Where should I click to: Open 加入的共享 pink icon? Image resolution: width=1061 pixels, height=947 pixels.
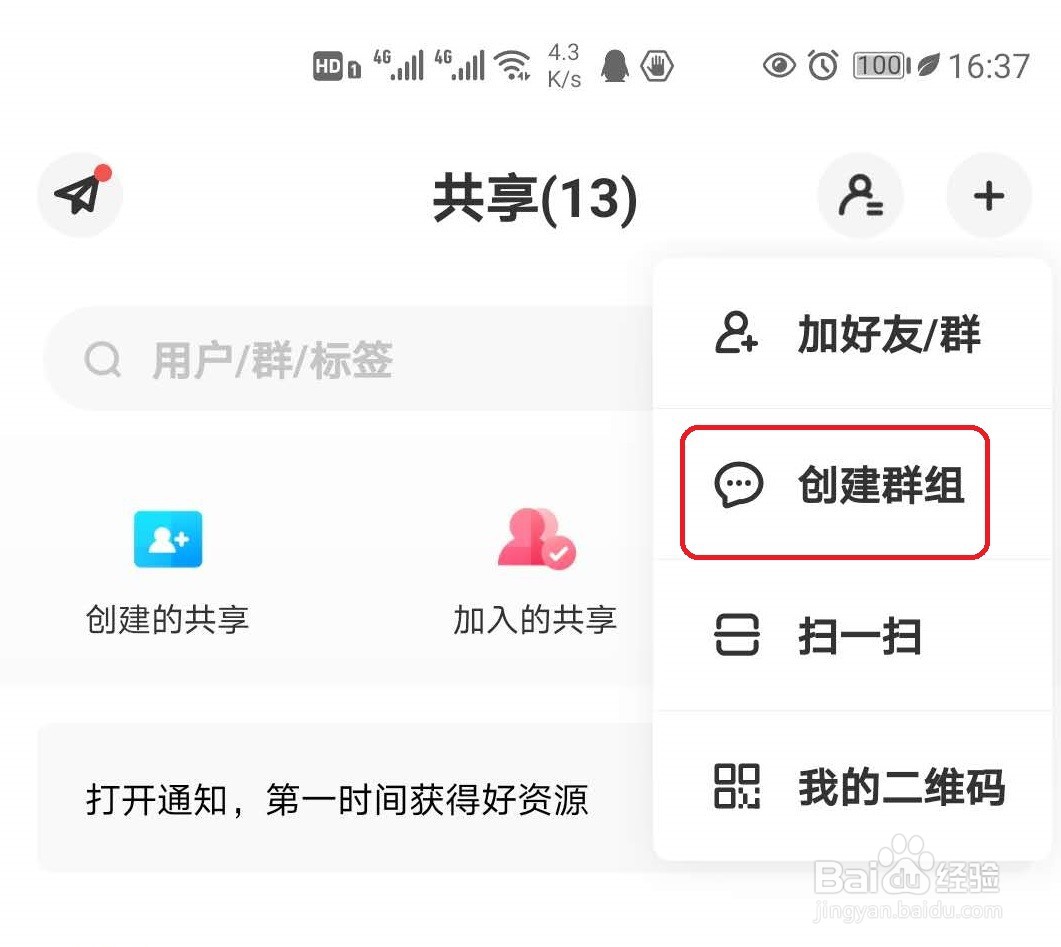pyautogui.click(x=537, y=538)
